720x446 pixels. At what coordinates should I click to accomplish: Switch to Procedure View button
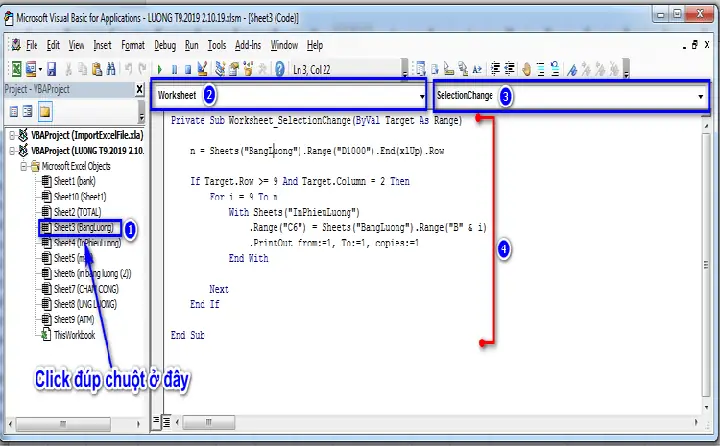[x=156, y=420]
